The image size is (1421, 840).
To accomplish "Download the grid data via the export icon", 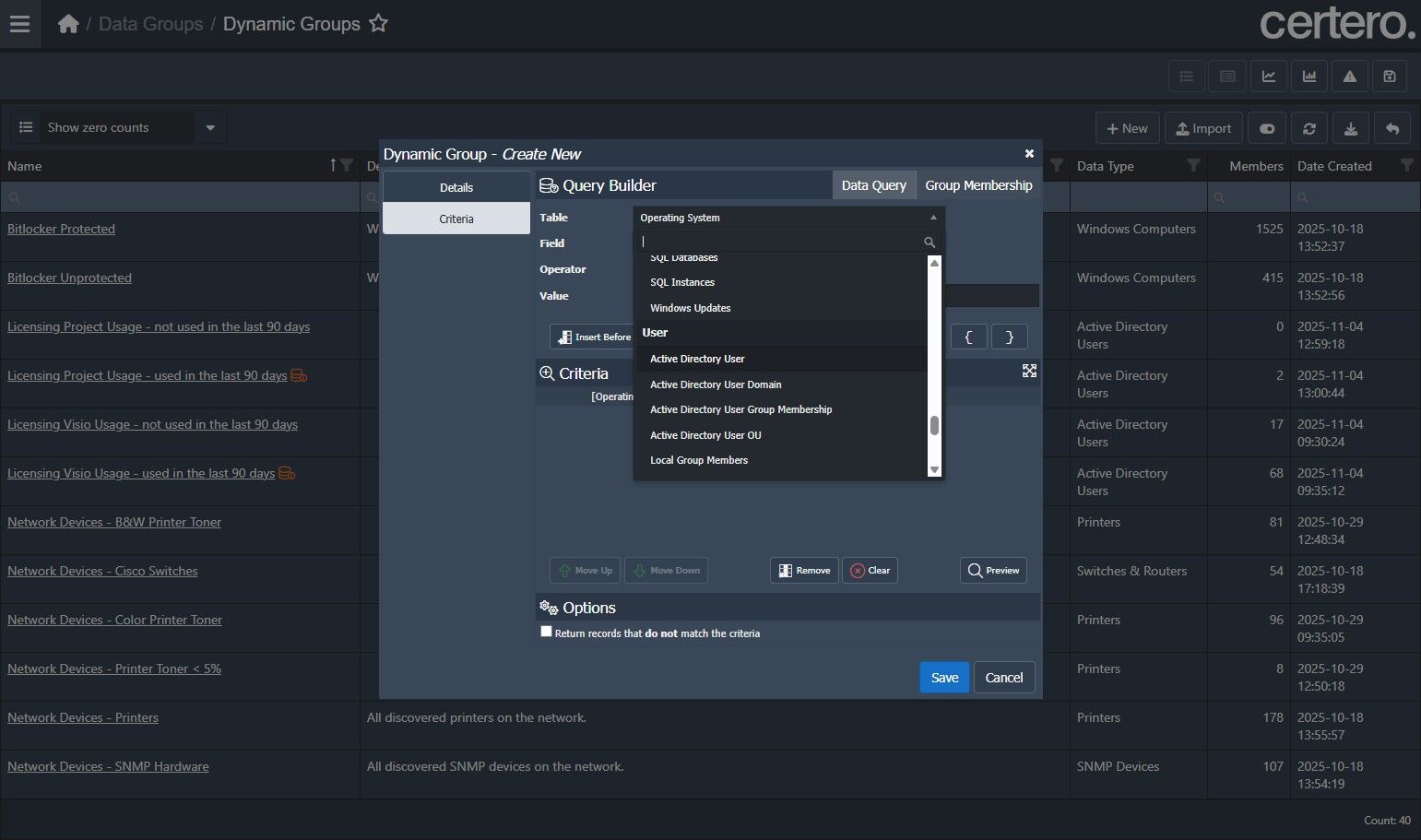I will (x=1351, y=129).
